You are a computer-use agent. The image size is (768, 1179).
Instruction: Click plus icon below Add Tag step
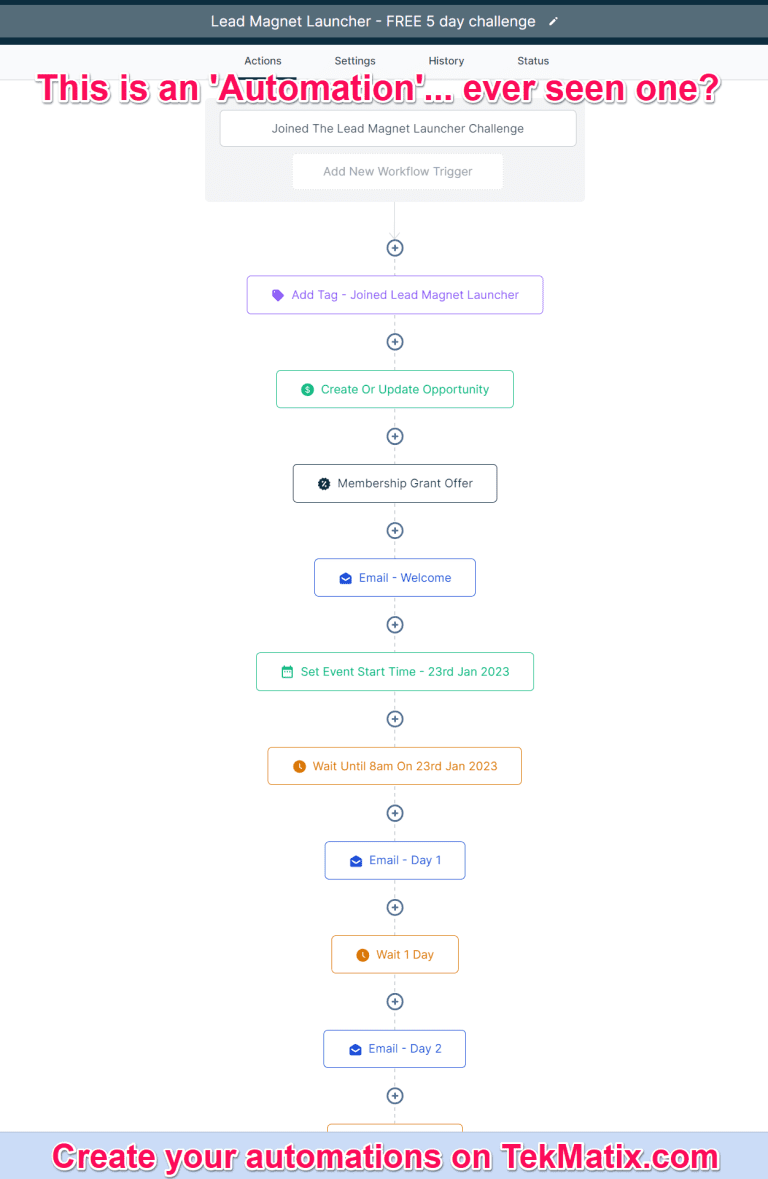(395, 342)
